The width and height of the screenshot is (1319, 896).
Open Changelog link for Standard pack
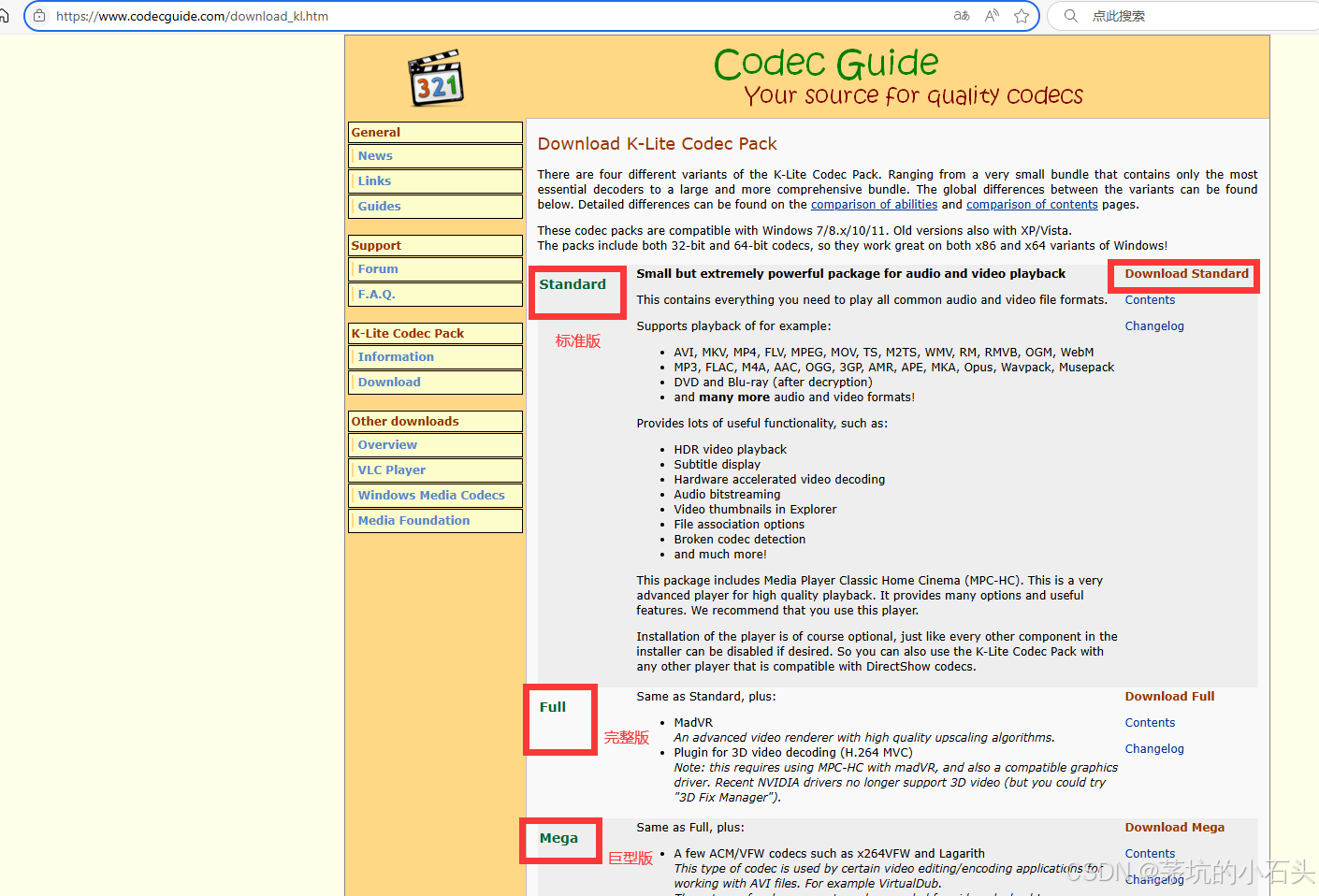1154,326
